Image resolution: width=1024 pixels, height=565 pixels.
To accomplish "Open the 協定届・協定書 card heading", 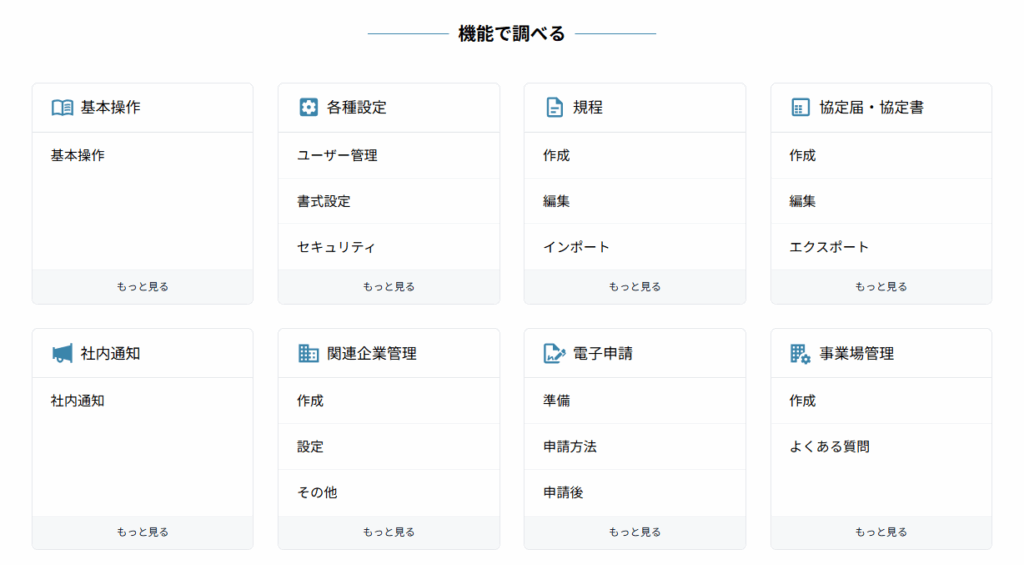I will [871, 107].
